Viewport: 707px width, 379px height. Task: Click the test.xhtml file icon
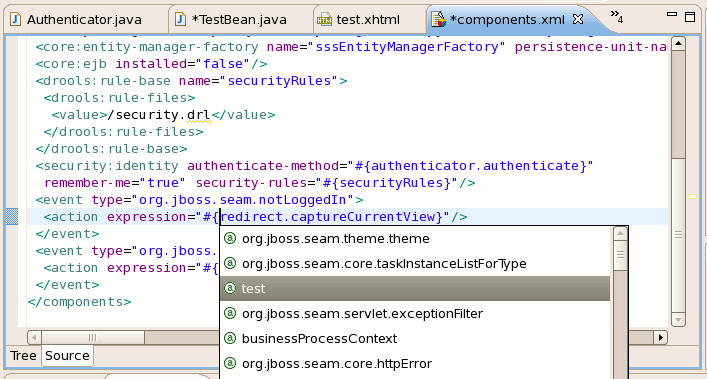click(324, 20)
